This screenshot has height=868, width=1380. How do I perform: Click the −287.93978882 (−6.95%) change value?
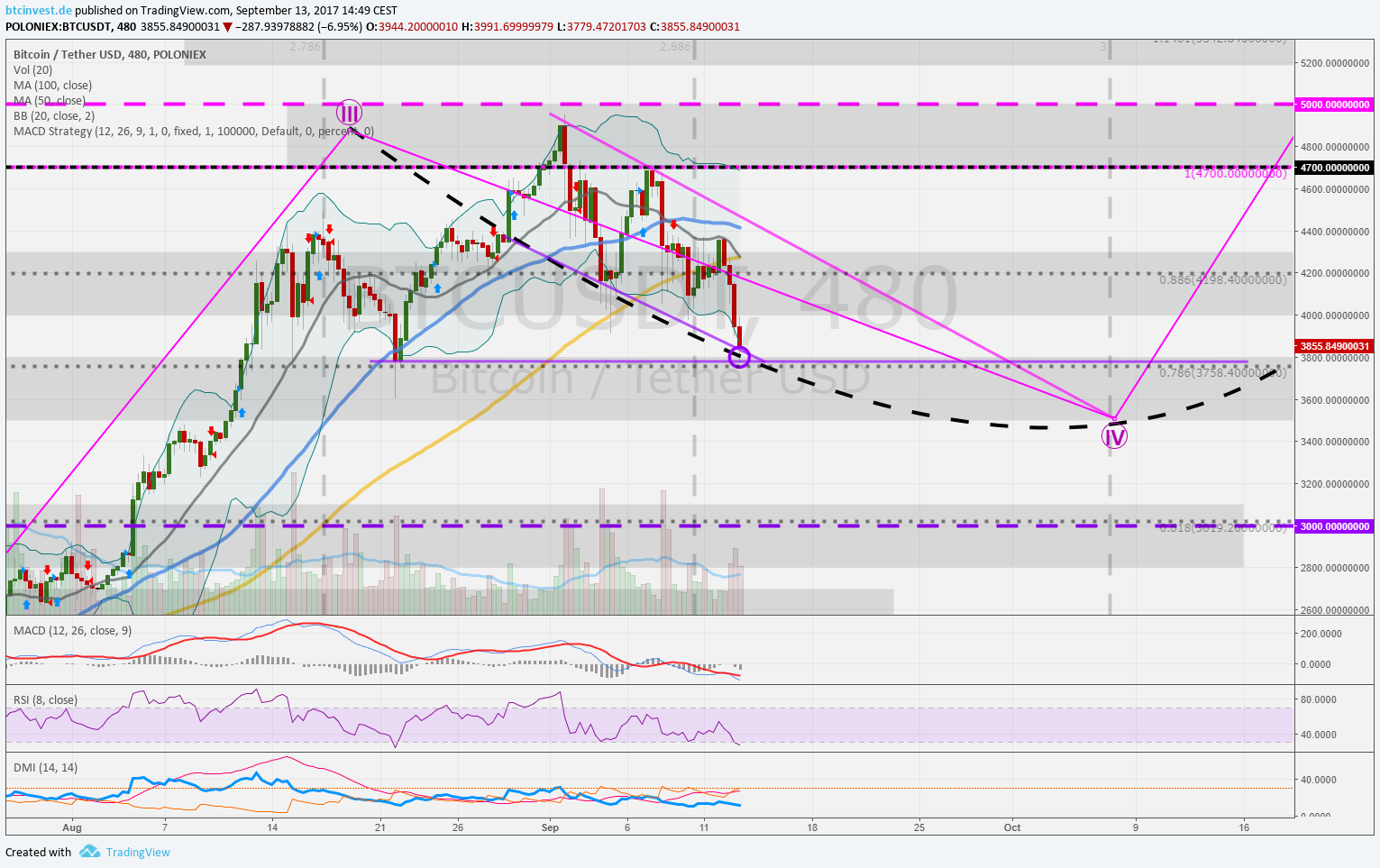[x=298, y=27]
